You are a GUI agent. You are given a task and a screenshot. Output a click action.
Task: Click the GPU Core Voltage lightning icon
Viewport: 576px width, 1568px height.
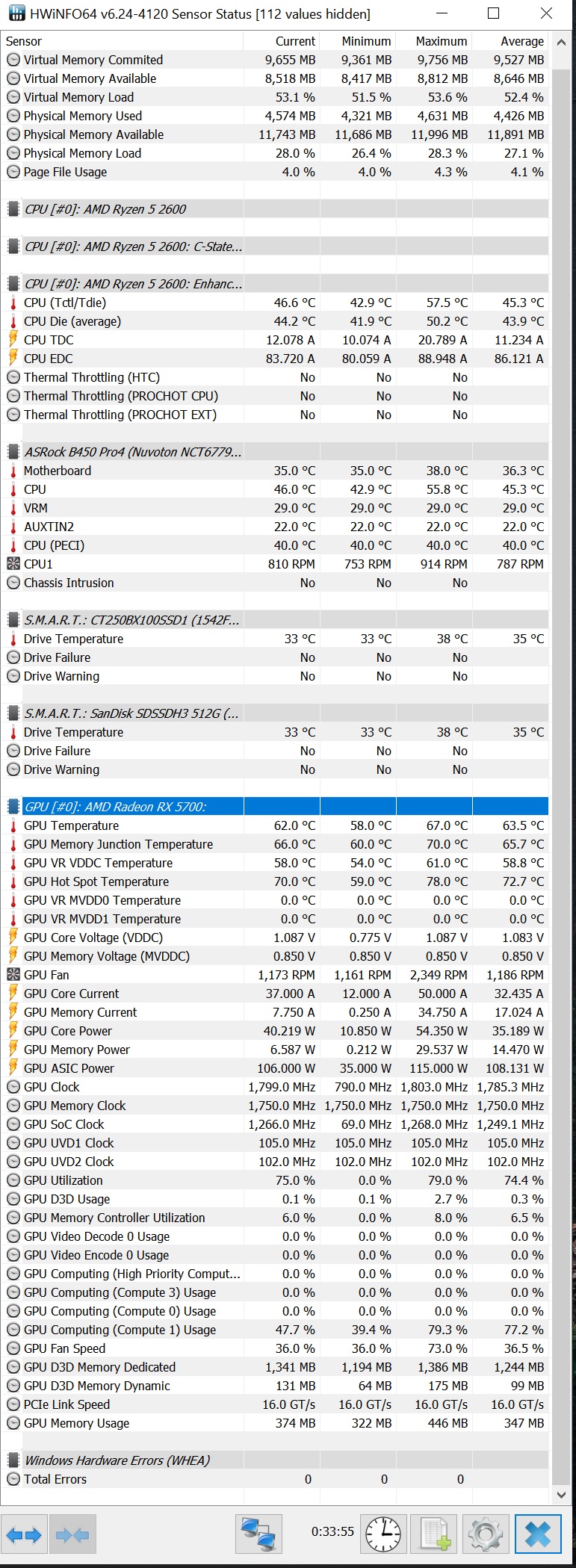(13, 938)
